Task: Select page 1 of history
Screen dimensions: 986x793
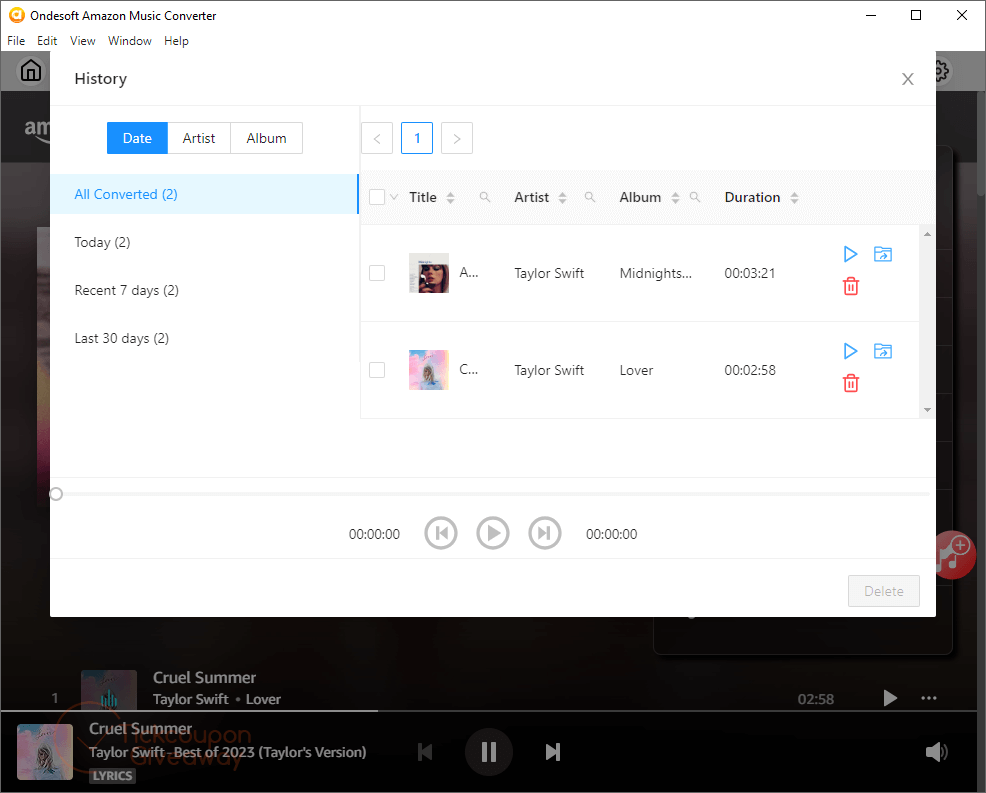Action: click(x=417, y=138)
